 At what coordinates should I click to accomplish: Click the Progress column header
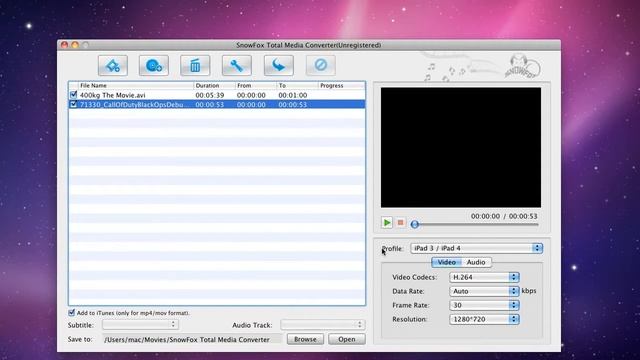(x=341, y=86)
